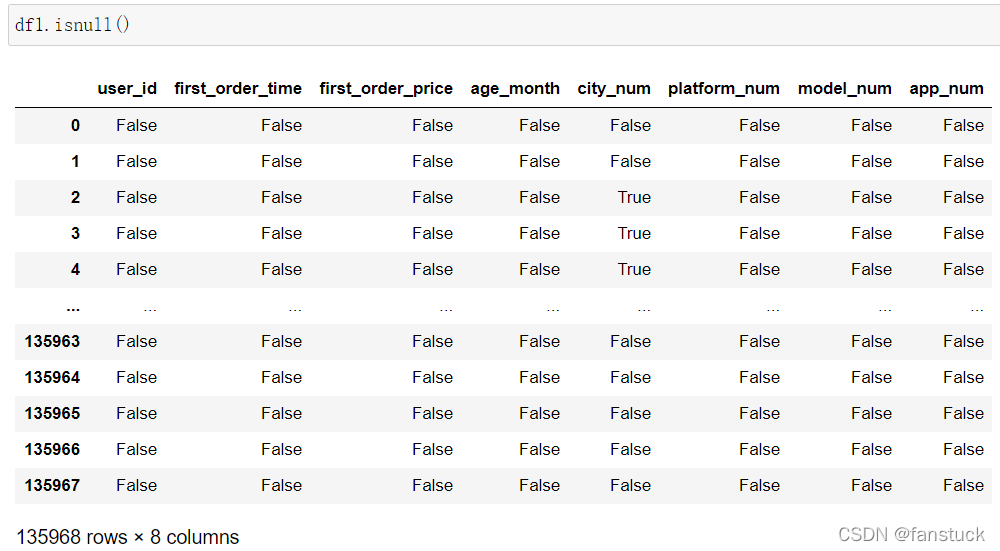Click the age_month False value in row 135963
This screenshot has height=551, width=1000.
[540, 342]
